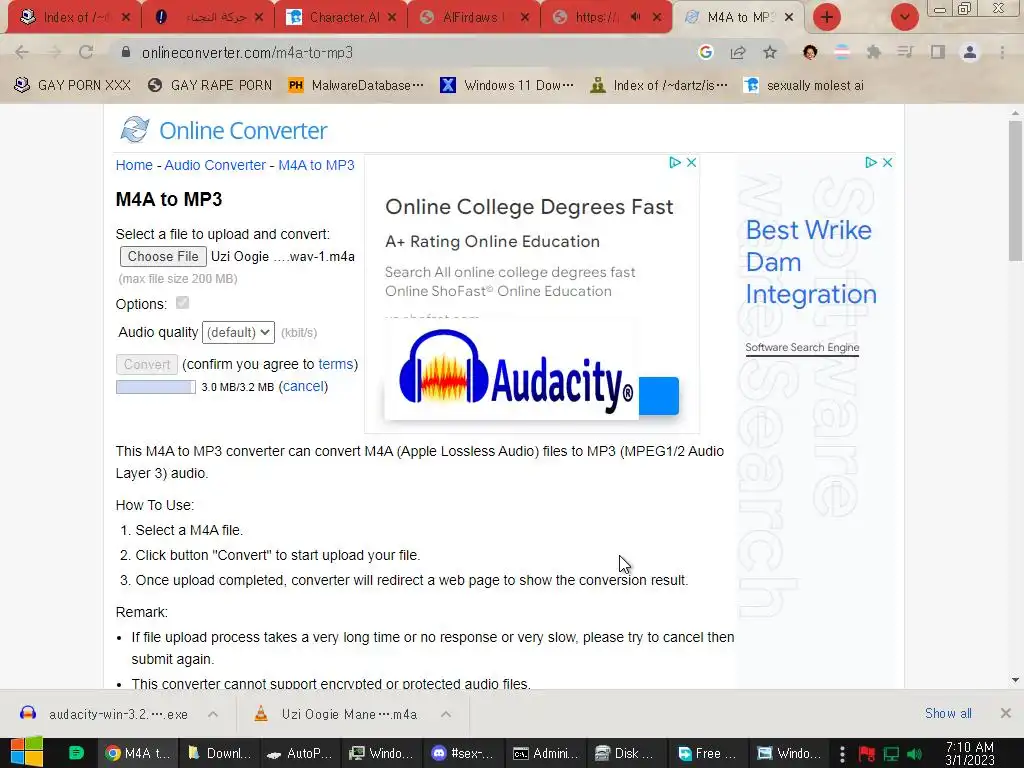Close the Character.AI tab
The width and height of the screenshot is (1024, 768).
[392, 17]
